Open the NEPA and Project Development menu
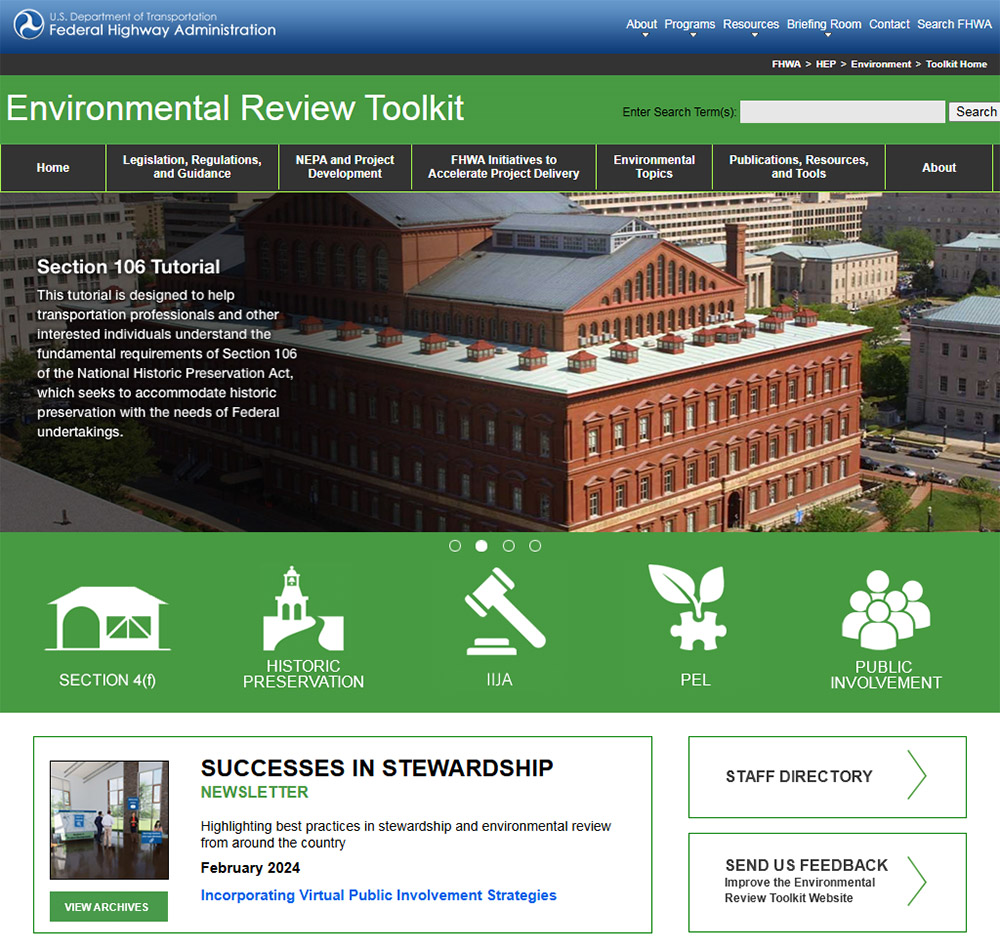1000x950 pixels. coord(344,167)
